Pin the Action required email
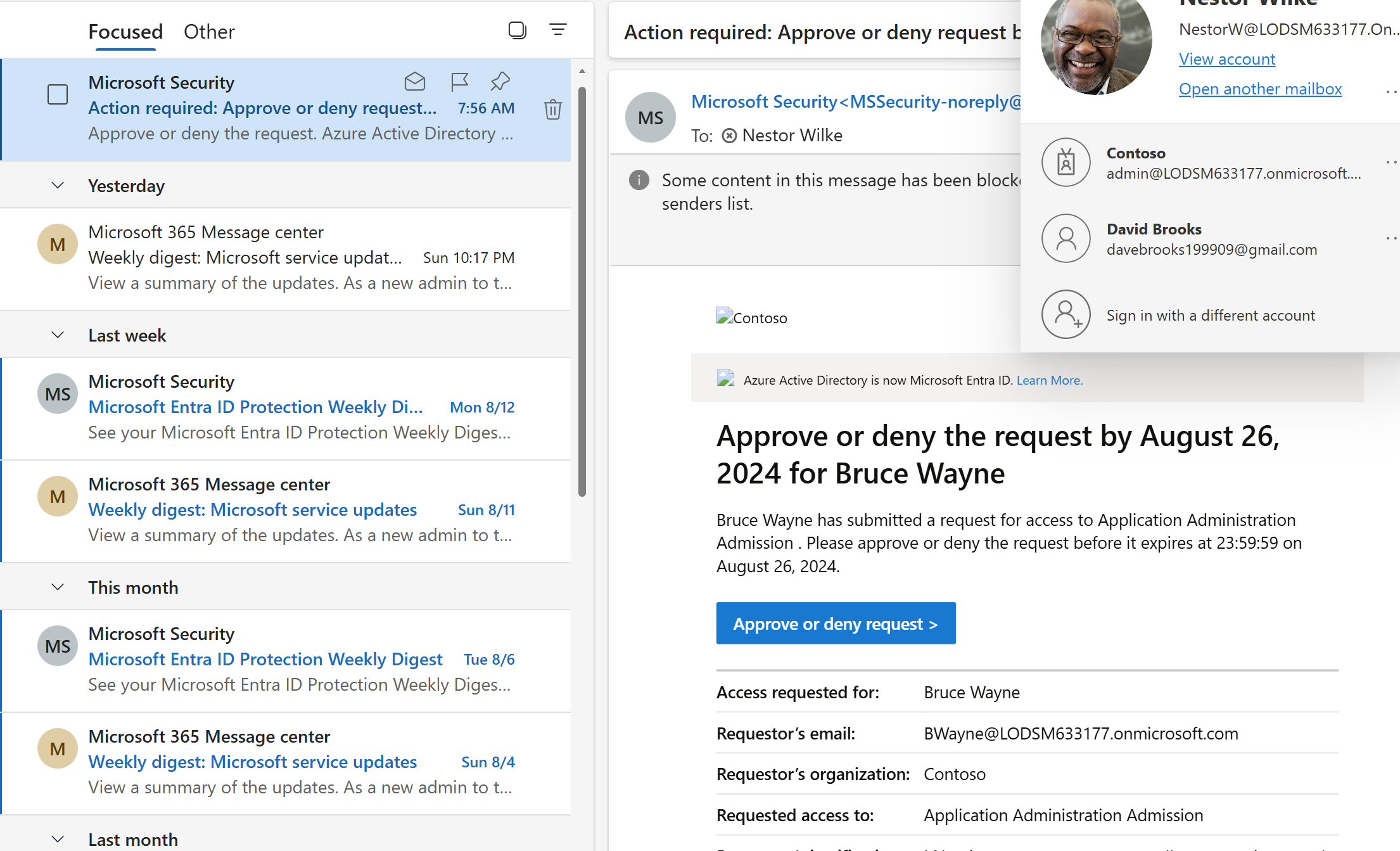Screen dimensions: 1400x851 (500, 82)
